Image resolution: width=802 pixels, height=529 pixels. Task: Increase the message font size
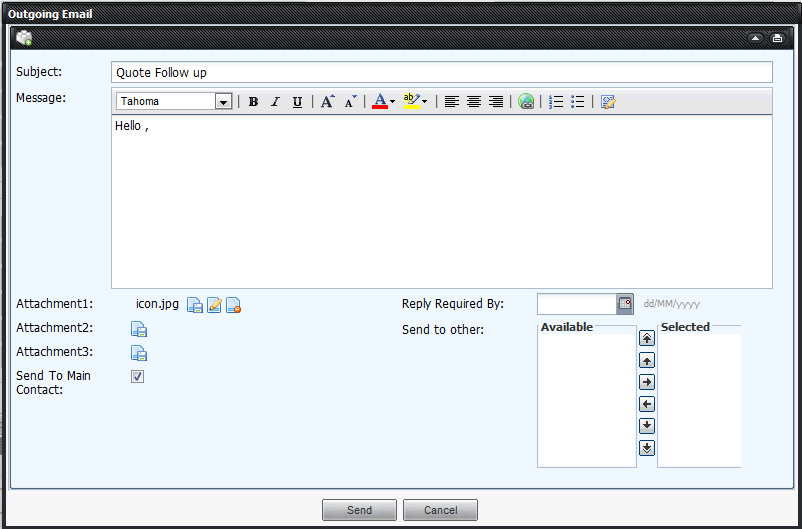point(327,102)
